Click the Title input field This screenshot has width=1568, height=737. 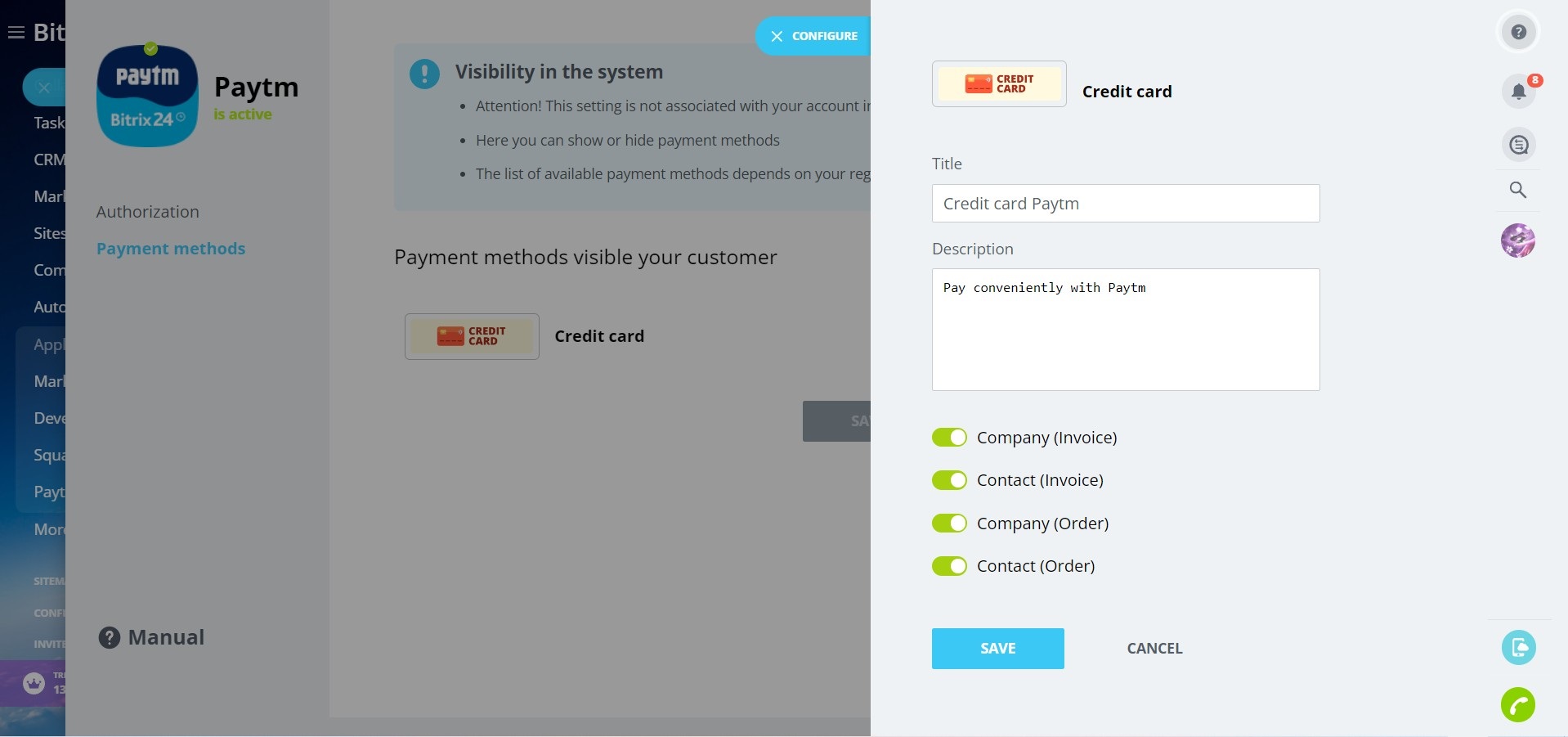[1125, 204]
